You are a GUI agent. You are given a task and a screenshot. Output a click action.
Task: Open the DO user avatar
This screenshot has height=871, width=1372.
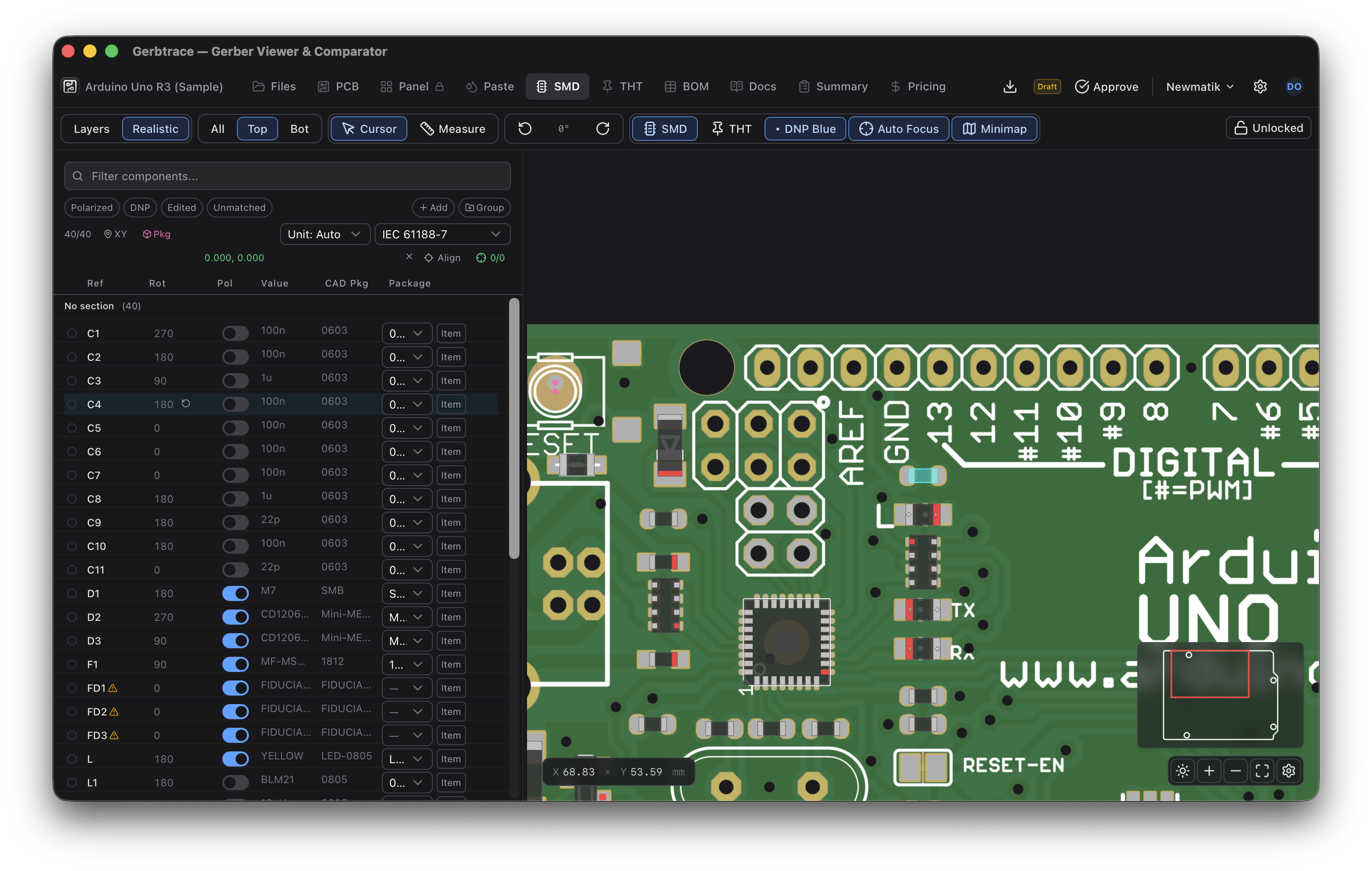tap(1294, 87)
